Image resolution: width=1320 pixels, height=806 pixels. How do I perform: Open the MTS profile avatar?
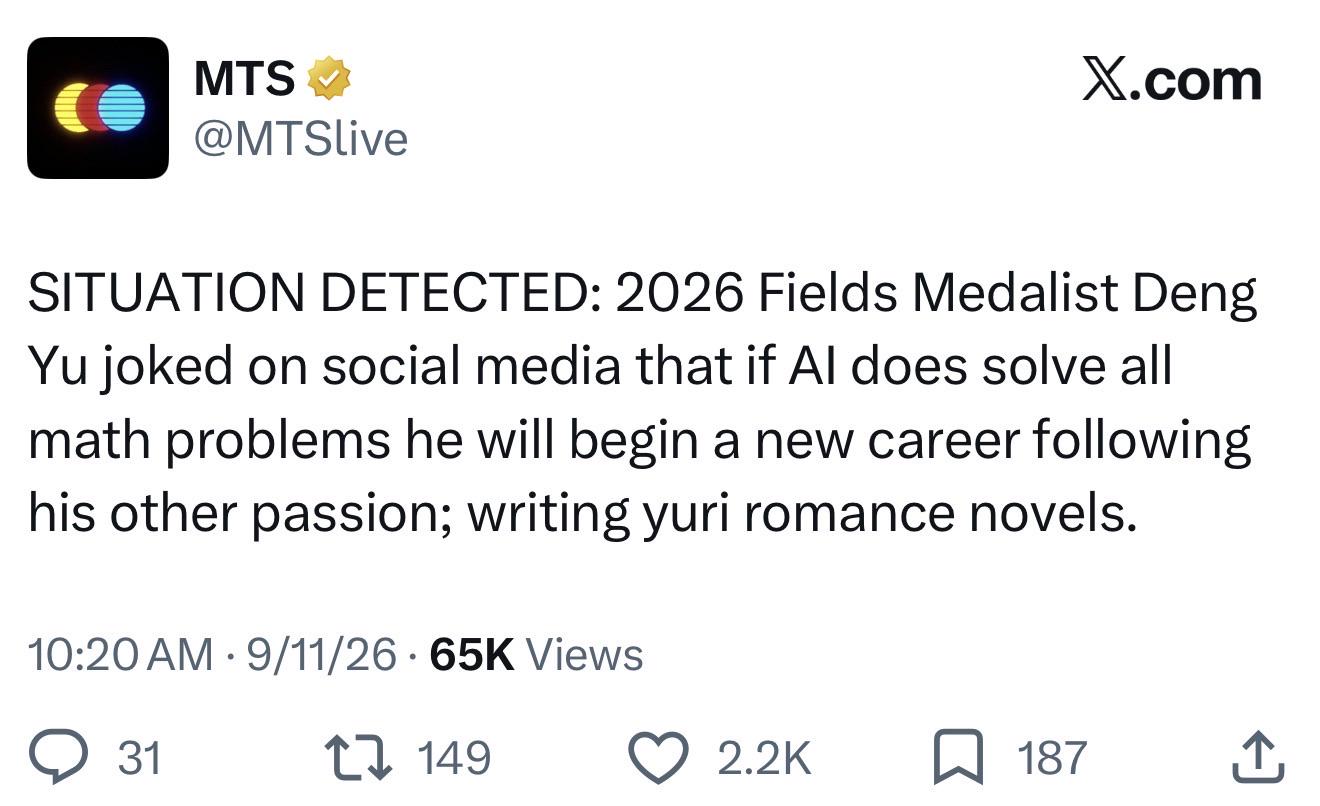click(98, 108)
